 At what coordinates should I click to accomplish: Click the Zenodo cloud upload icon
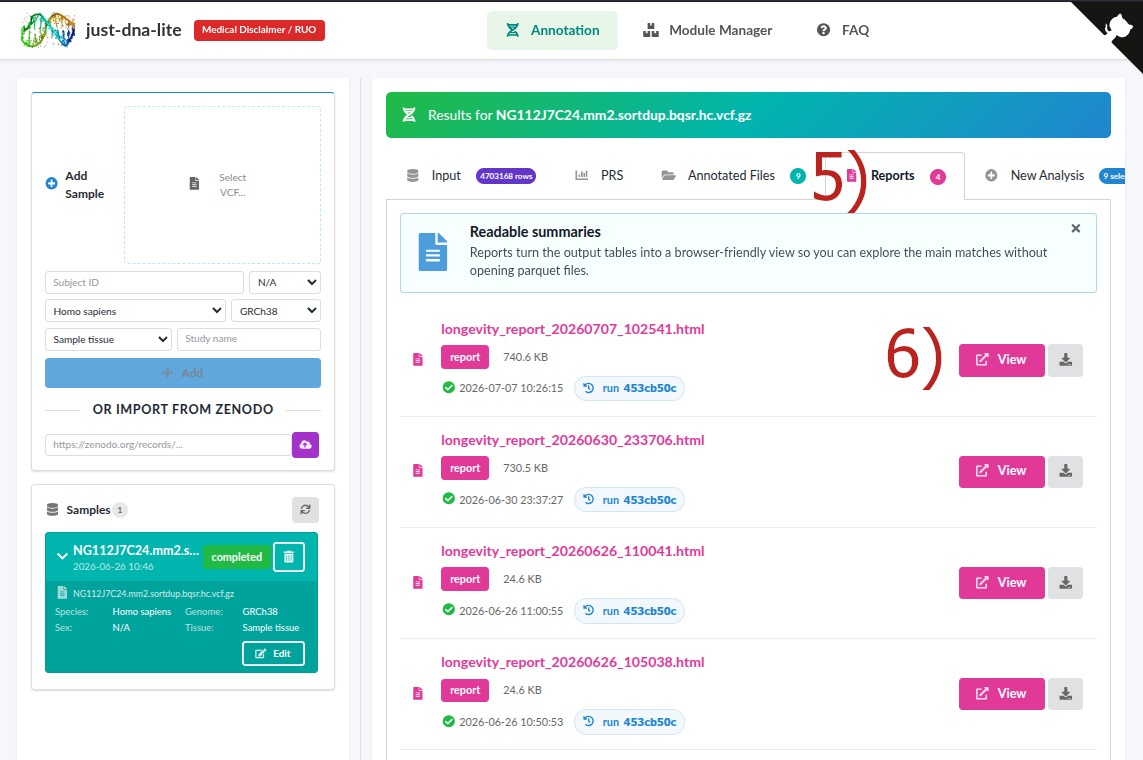pos(305,444)
